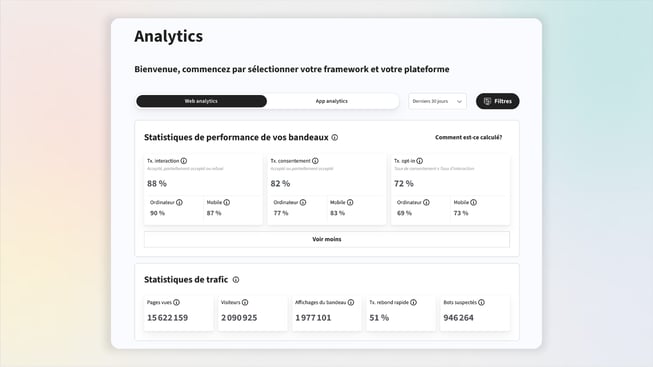Select the 88 % interaction rate value
This screenshot has width=653, height=367.
[x=157, y=183]
